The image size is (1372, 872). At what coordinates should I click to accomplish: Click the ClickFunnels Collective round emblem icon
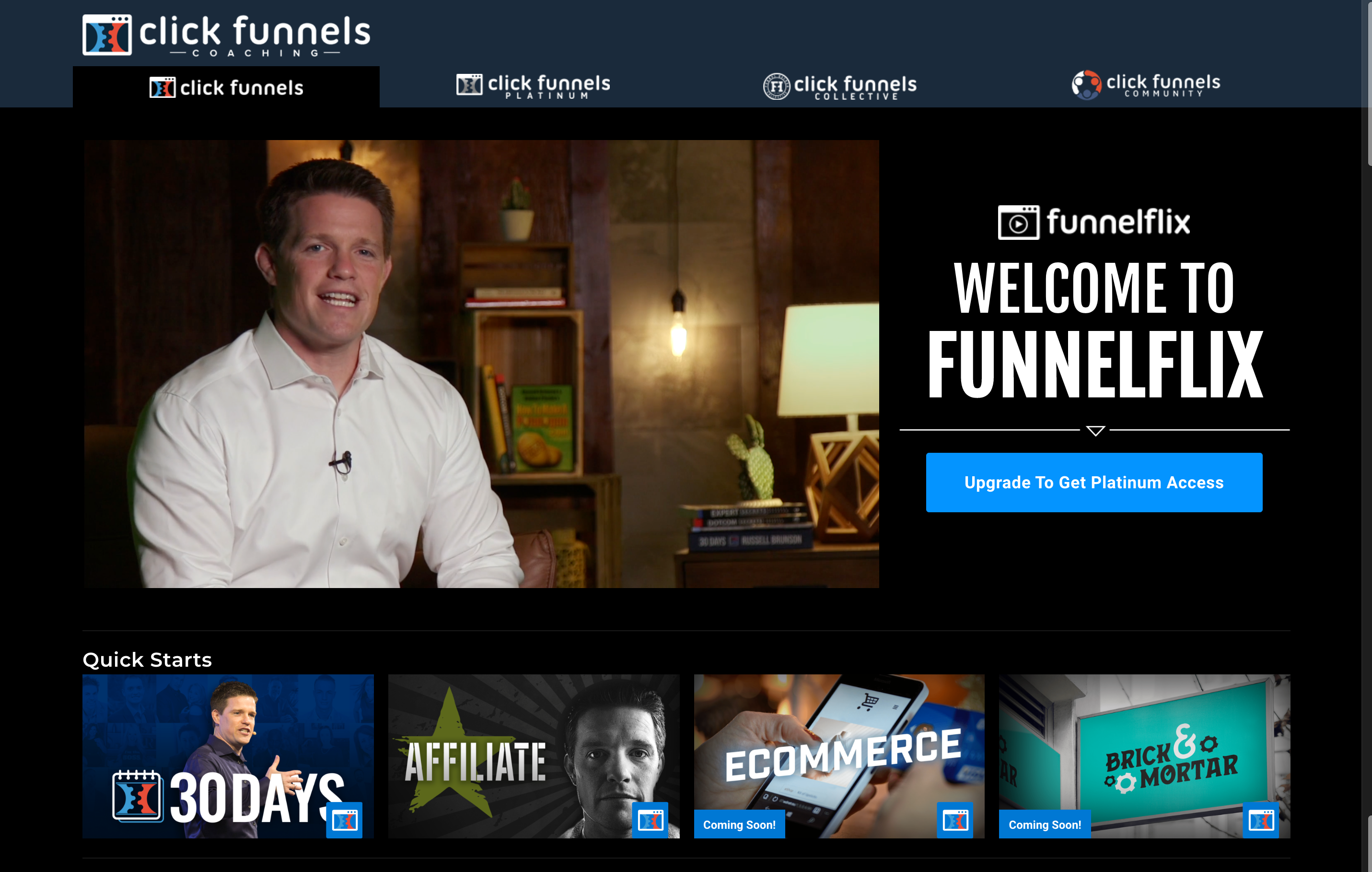(x=776, y=87)
